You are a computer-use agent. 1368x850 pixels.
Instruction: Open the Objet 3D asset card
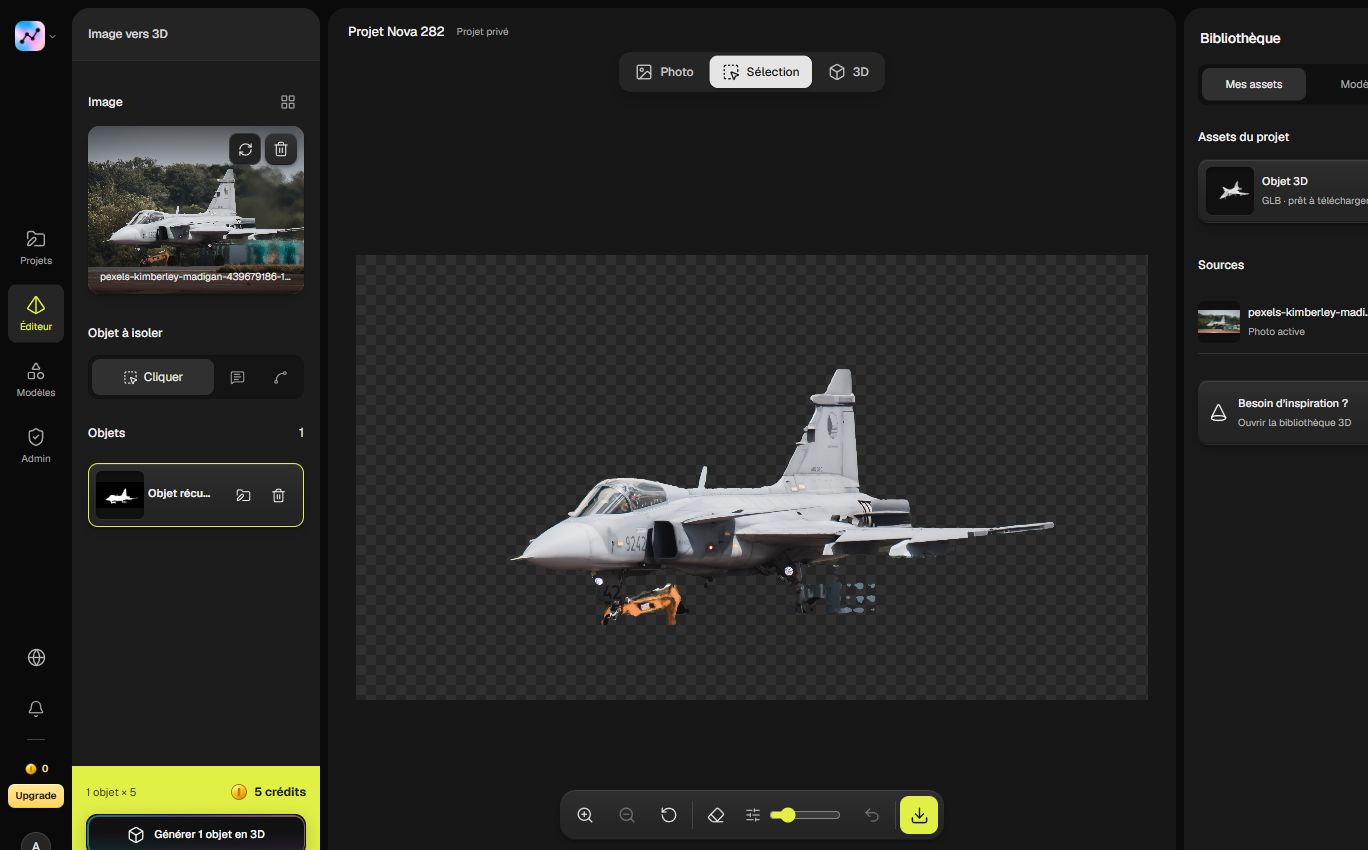pos(1283,190)
